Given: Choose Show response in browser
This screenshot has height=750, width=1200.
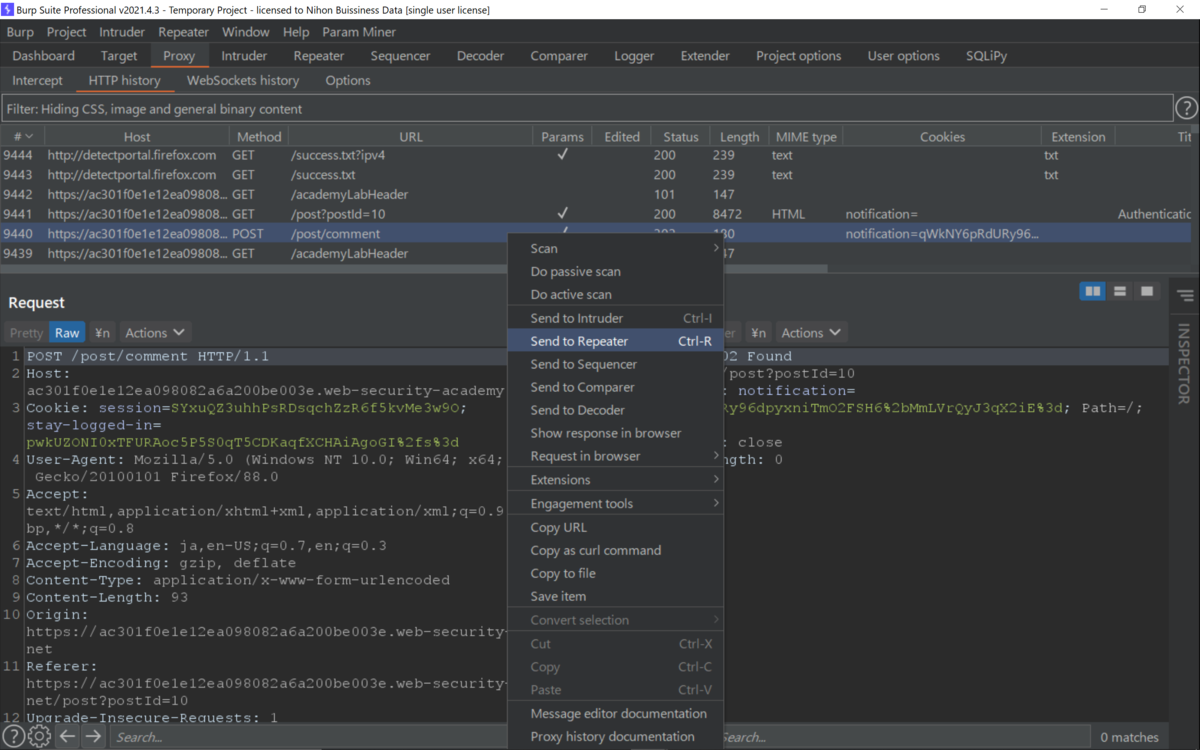Looking at the screenshot, I should point(616,433).
